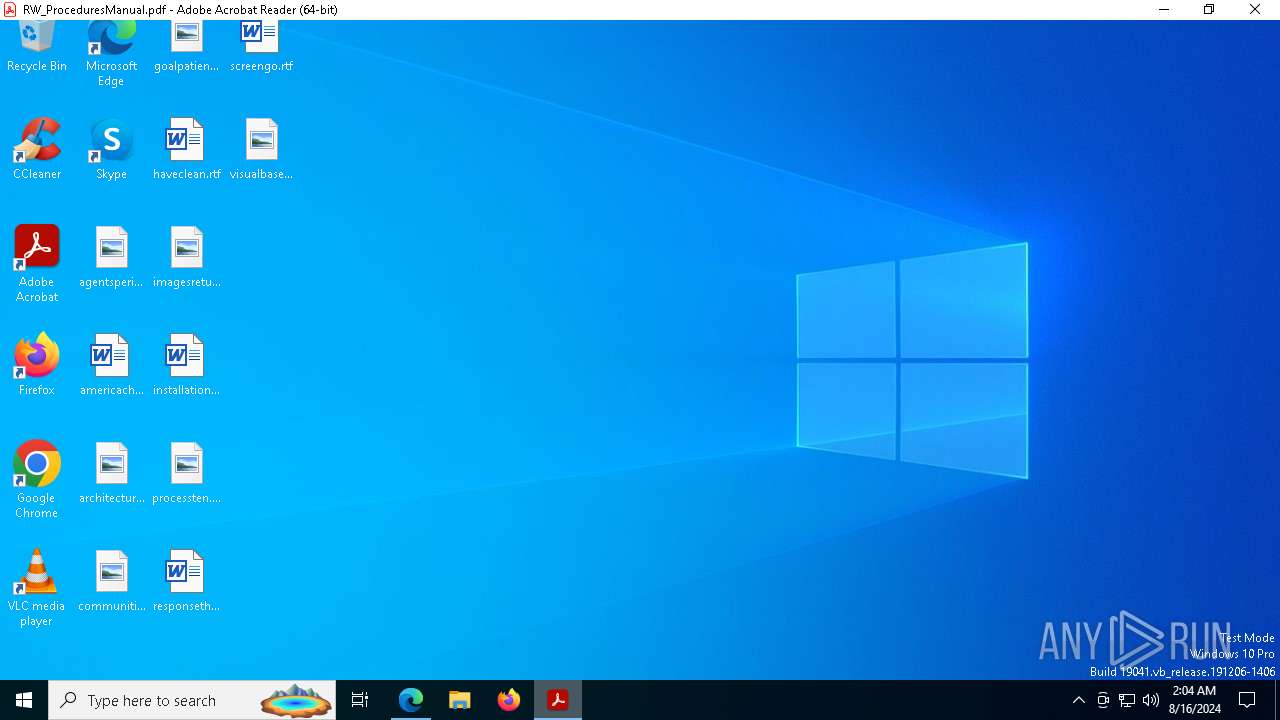Select the imagesretu... image file
This screenshot has height=720, width=1280.
(186, 257)
